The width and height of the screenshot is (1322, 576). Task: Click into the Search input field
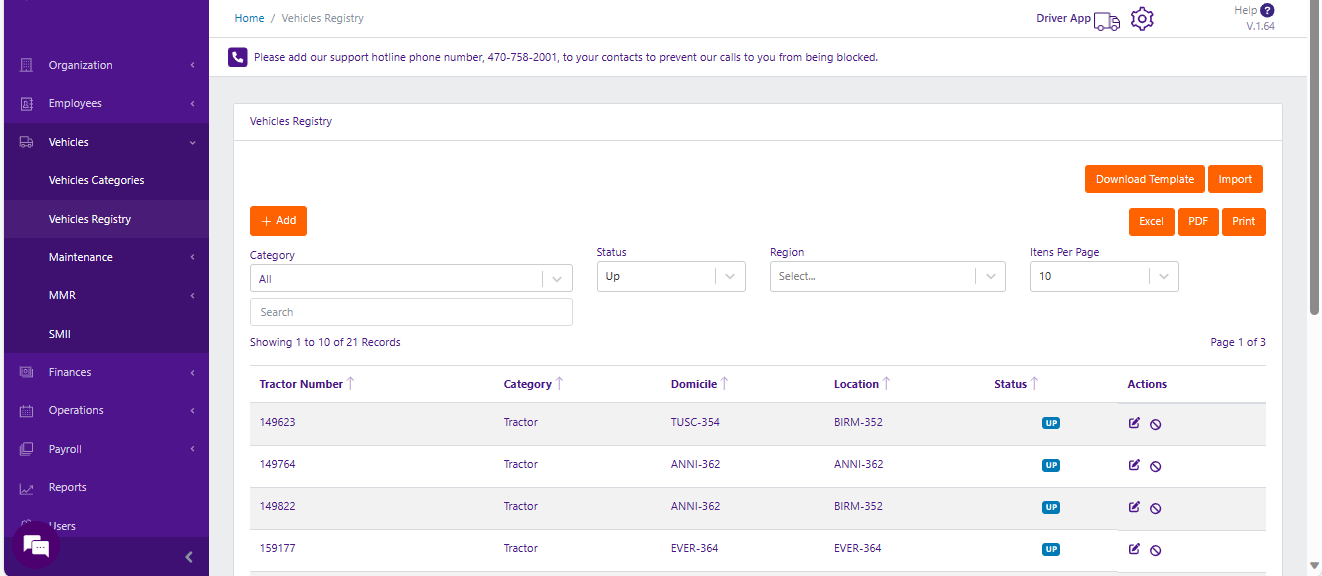coord(411,312)
